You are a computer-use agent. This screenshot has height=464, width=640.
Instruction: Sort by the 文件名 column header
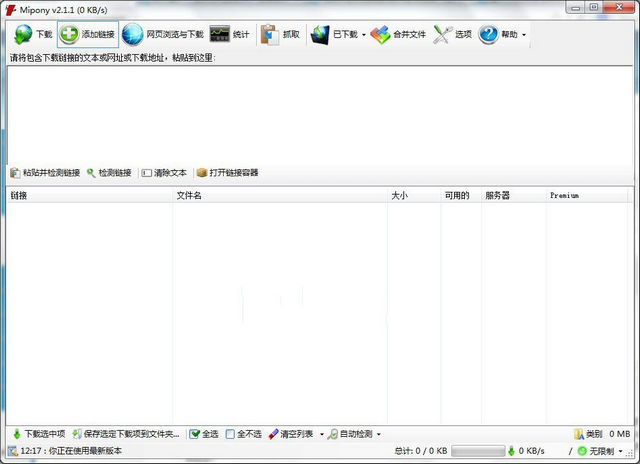tap(280, 195)
